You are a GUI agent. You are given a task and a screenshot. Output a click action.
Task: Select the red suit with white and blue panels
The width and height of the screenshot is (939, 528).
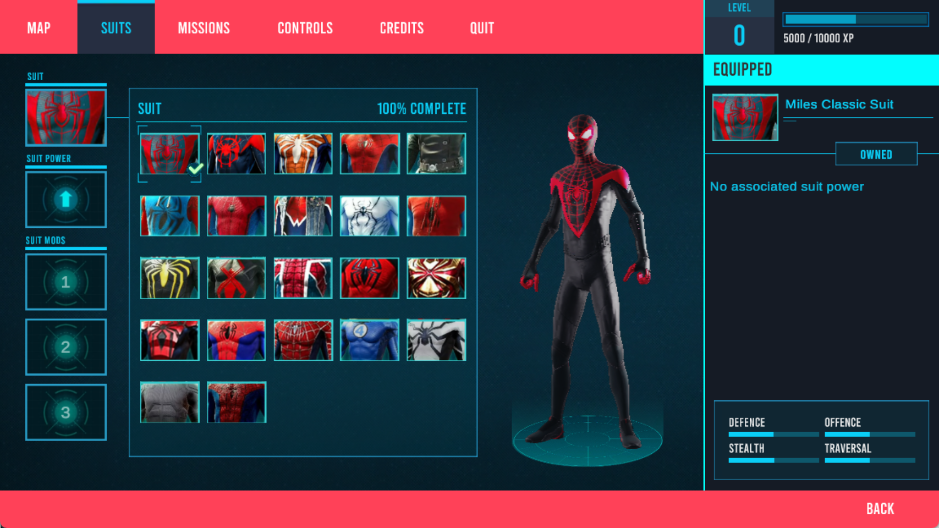303,278
